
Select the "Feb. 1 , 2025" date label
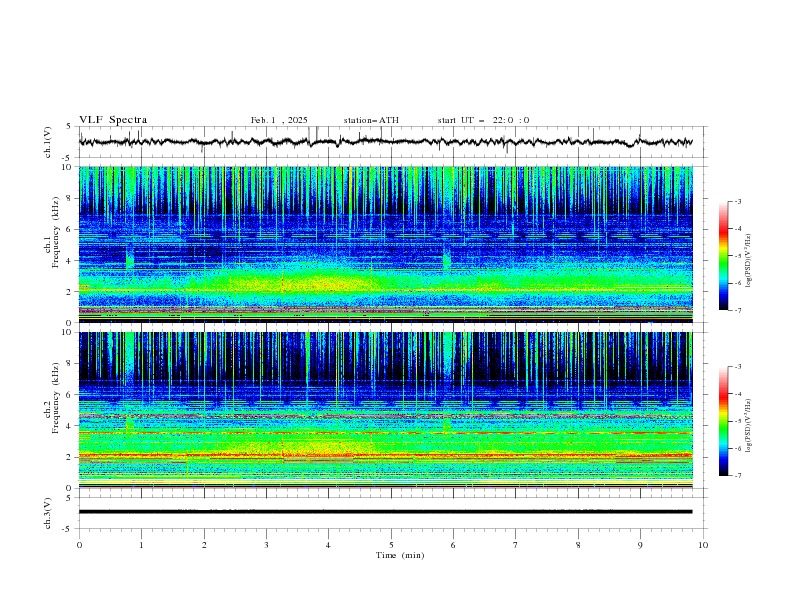(279, 120)
